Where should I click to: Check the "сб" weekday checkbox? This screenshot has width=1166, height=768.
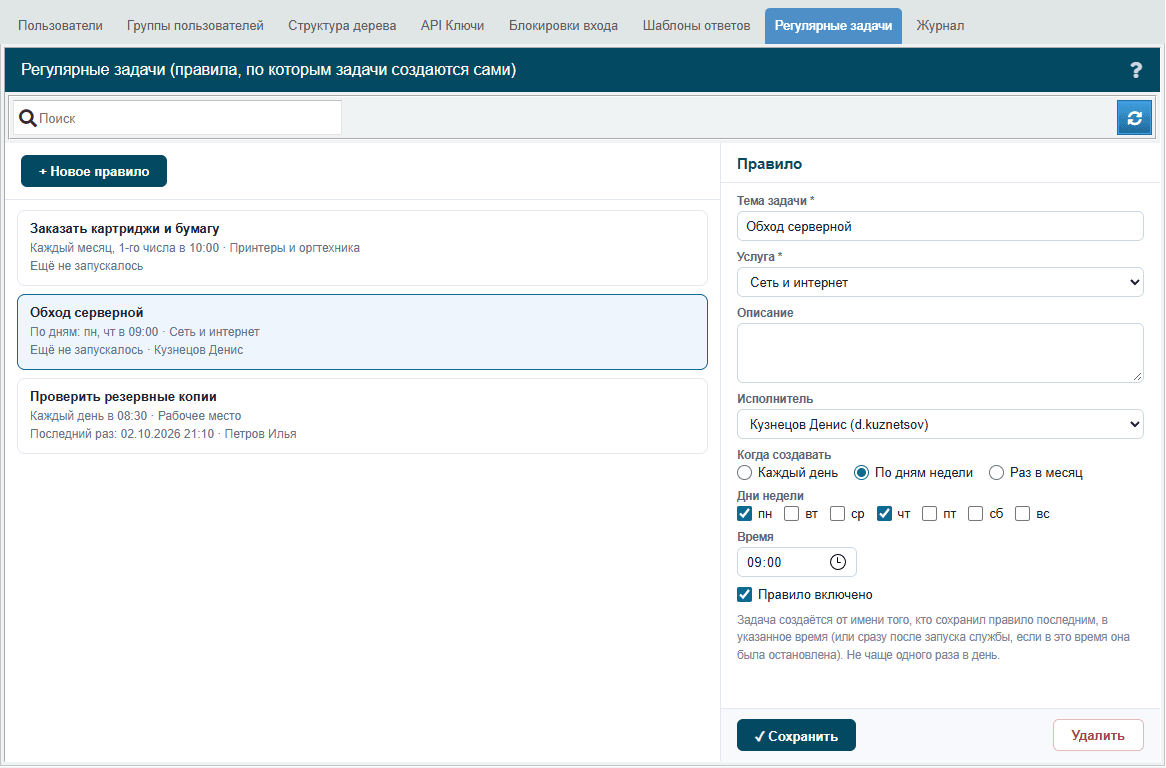click(x=976, y=514)
